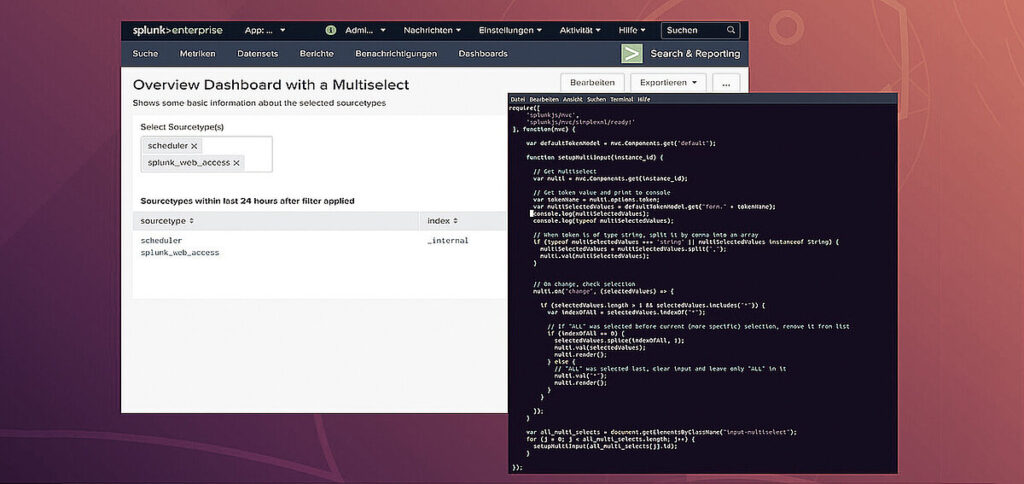Open the Admin user dropdown
Image resolution: width=1024 pixels, height=484 pixels.
[365, 30]
